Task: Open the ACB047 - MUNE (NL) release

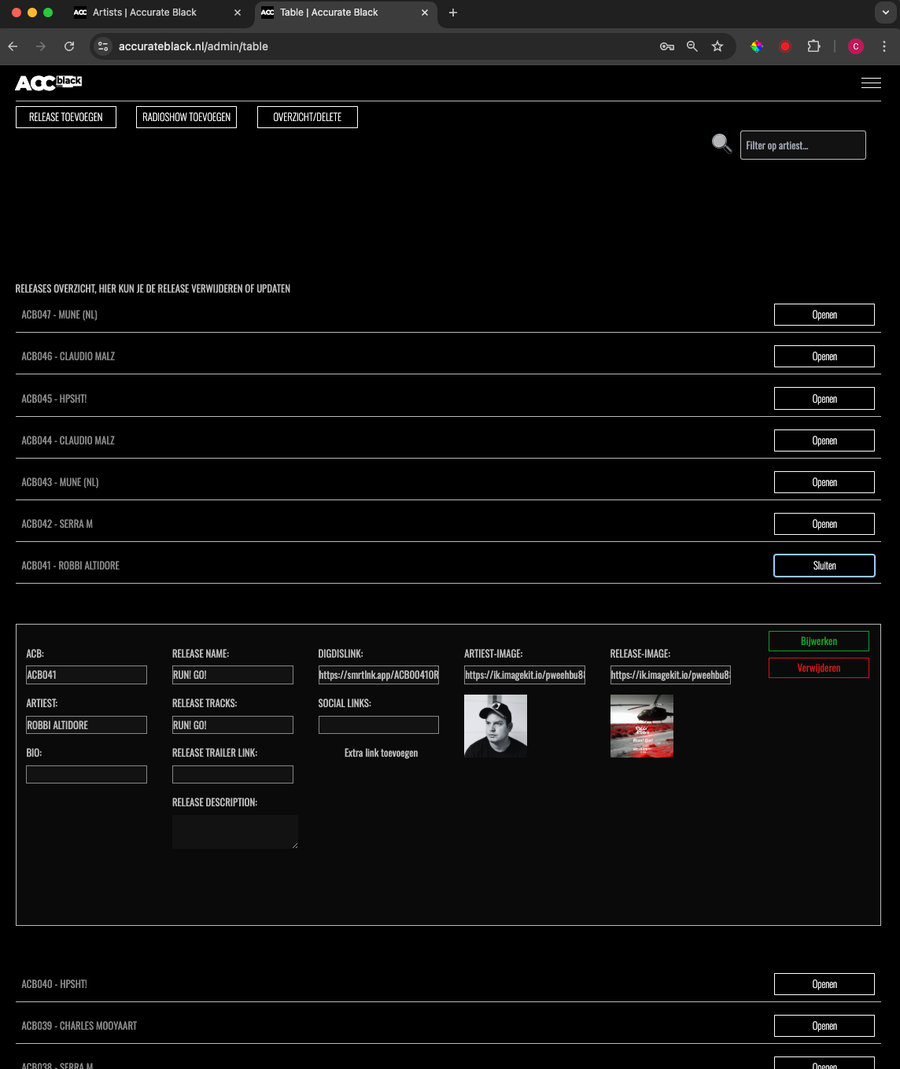Action: pyautogui.click(x=824, y=314)
